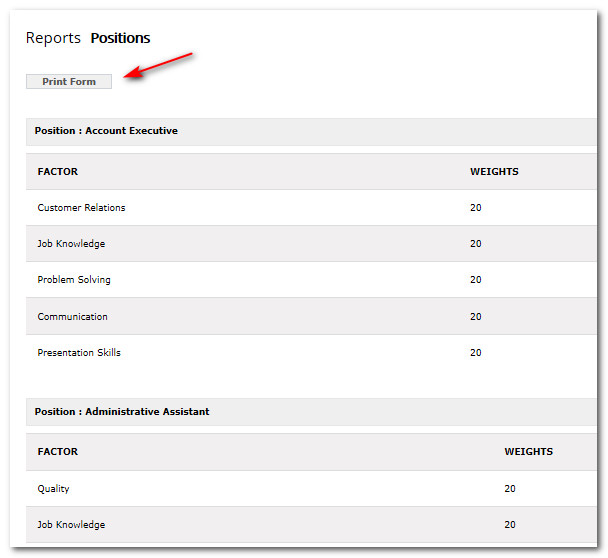Image resolution: width=608 pixels, height=558 pixels.
Task: Click the Position : Account Executive header
Action: pyautogui.click(x=106, y=131)
